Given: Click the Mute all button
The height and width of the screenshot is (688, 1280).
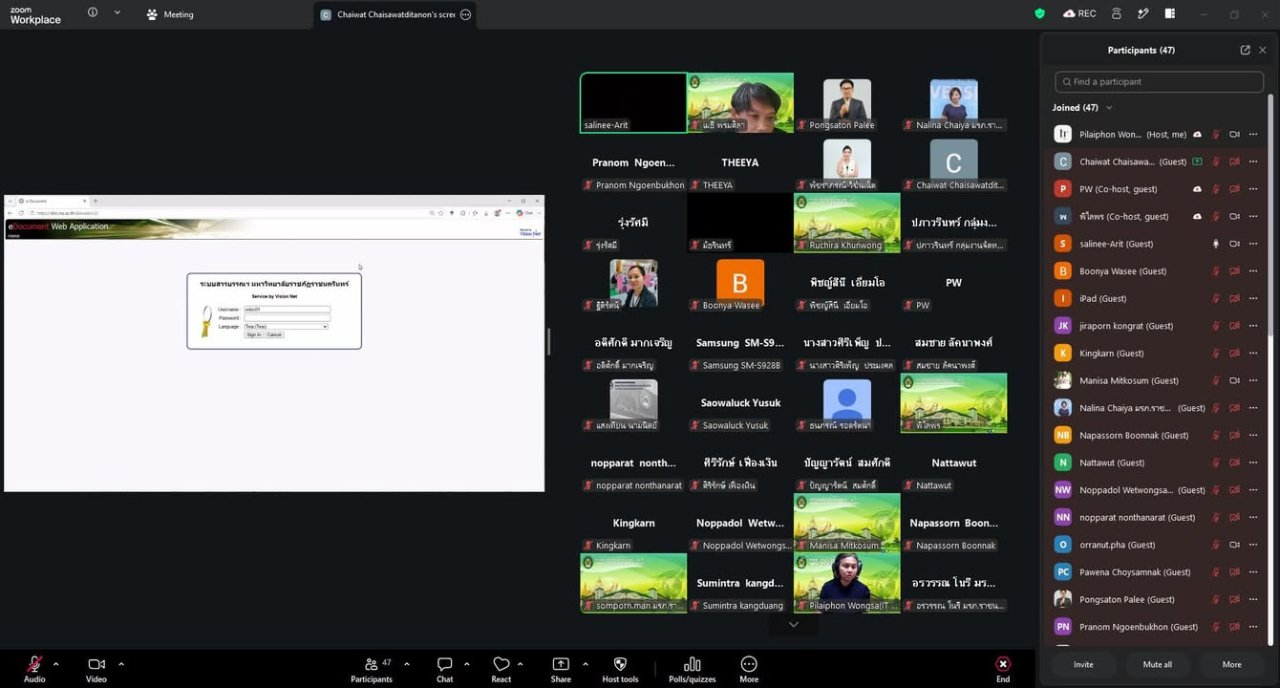Looking at the screenshot, I should pos(1157,665).
